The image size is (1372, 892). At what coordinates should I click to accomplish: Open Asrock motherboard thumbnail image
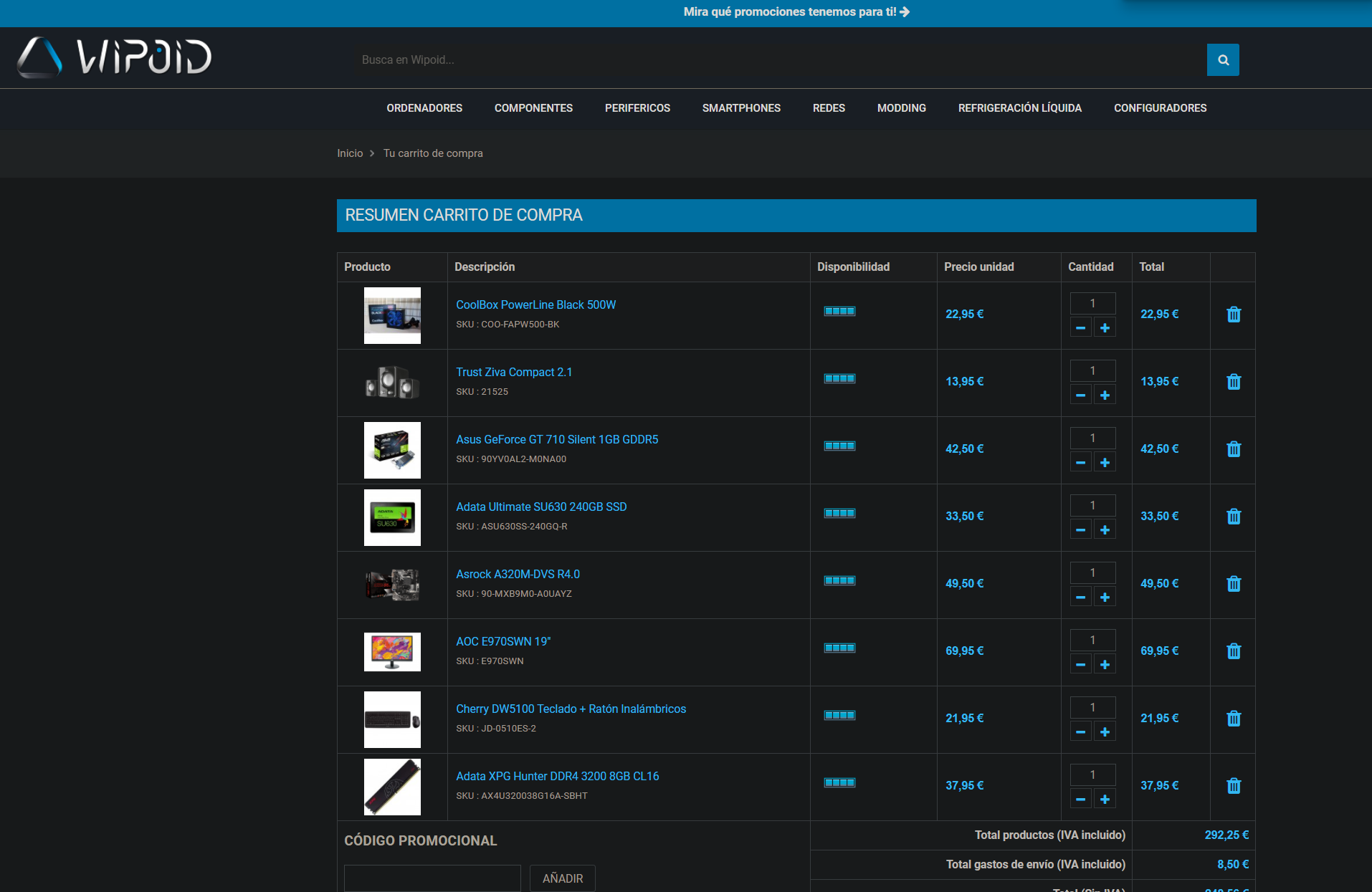tap(392, 585)
